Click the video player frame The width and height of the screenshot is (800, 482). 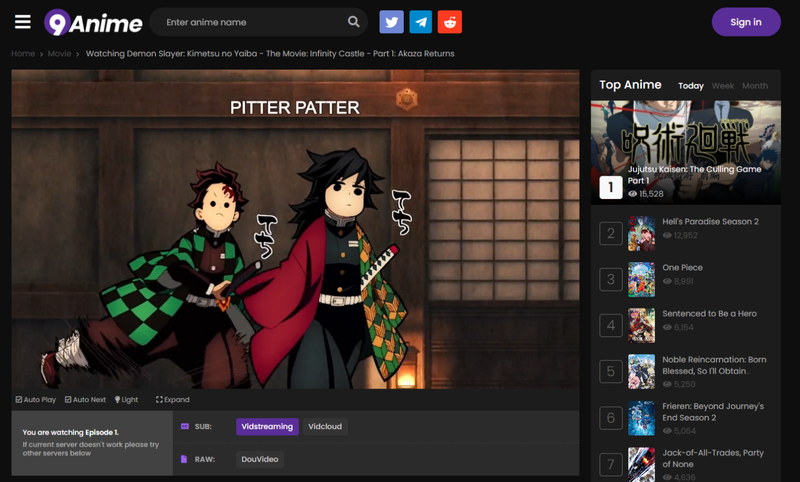(x=295, y=230)
